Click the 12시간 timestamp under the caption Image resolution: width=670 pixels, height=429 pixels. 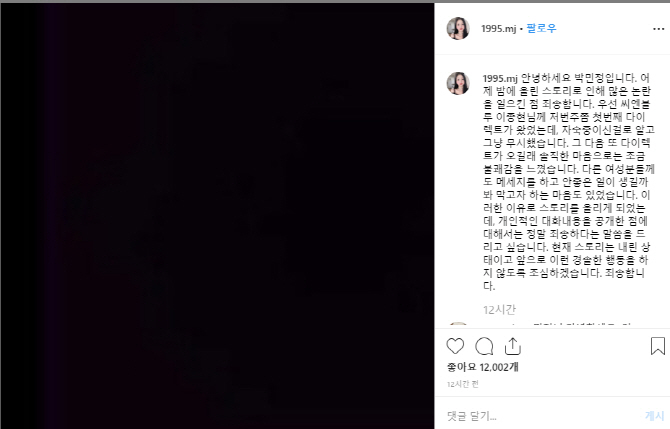pos(499,309)
